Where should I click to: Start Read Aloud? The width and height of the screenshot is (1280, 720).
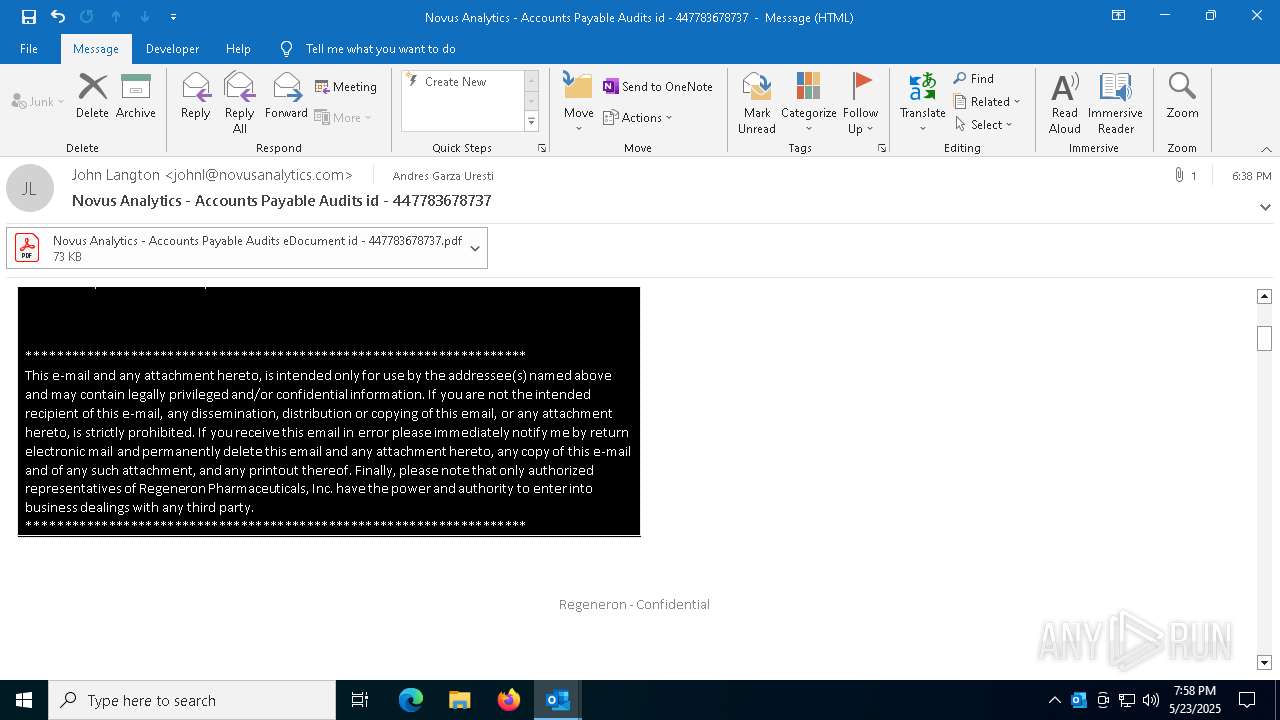tap(1065, 103)
